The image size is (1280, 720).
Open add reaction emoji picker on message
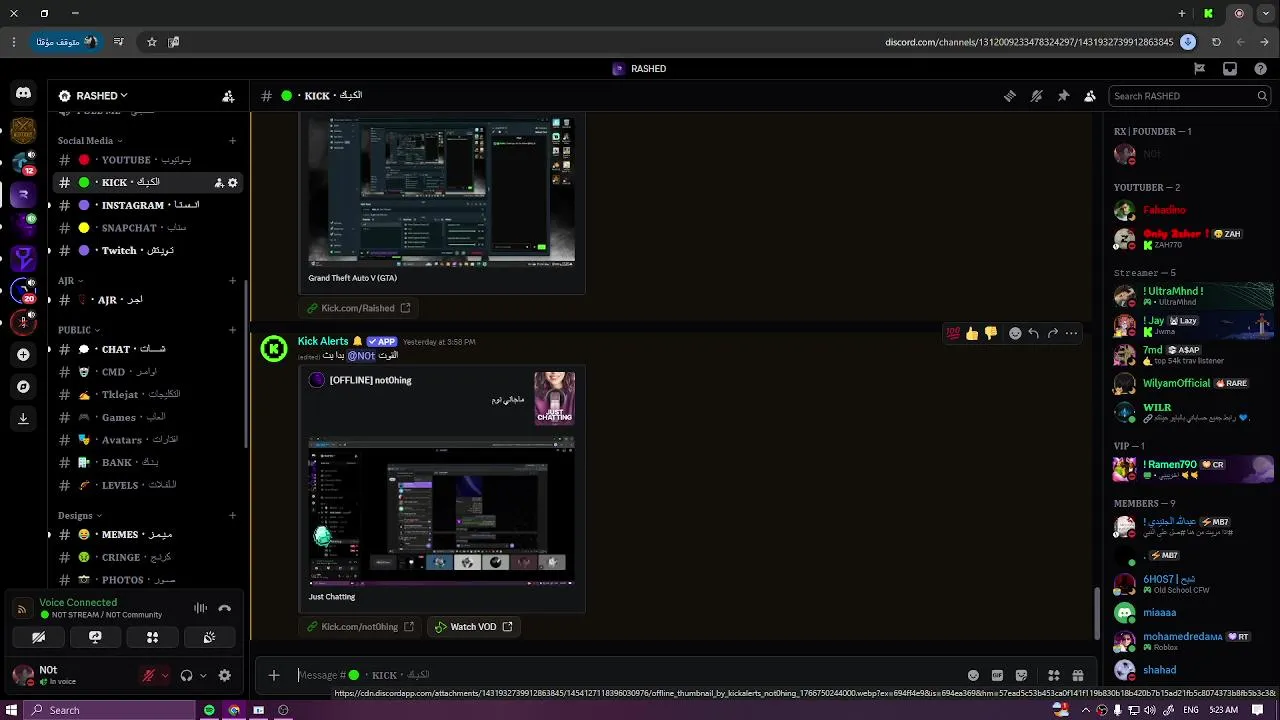1015,333
